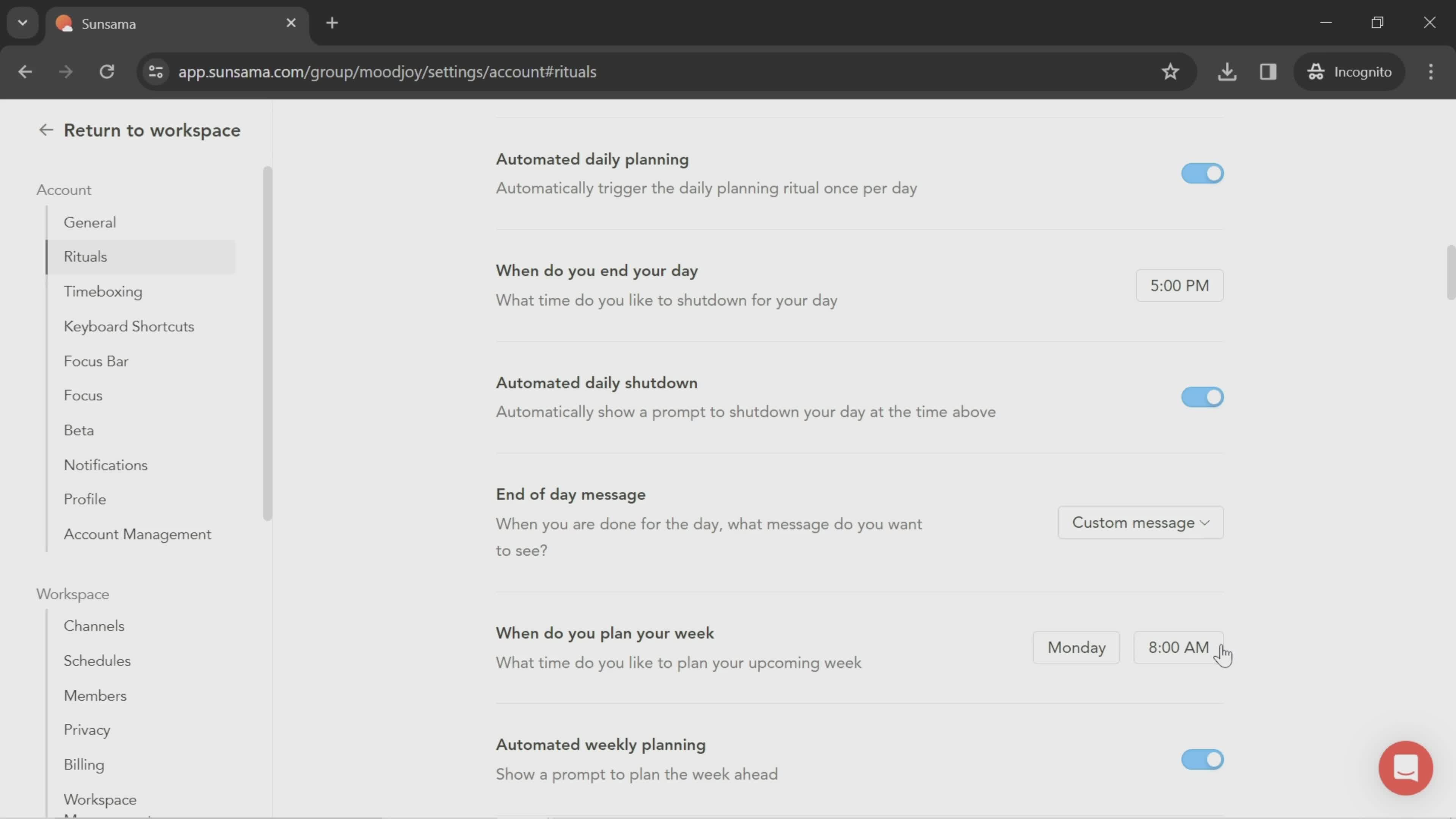Screen dimensions: 1456x819
Task: Click the end of day time 5:00 PM button
Action: (1179, 285)
